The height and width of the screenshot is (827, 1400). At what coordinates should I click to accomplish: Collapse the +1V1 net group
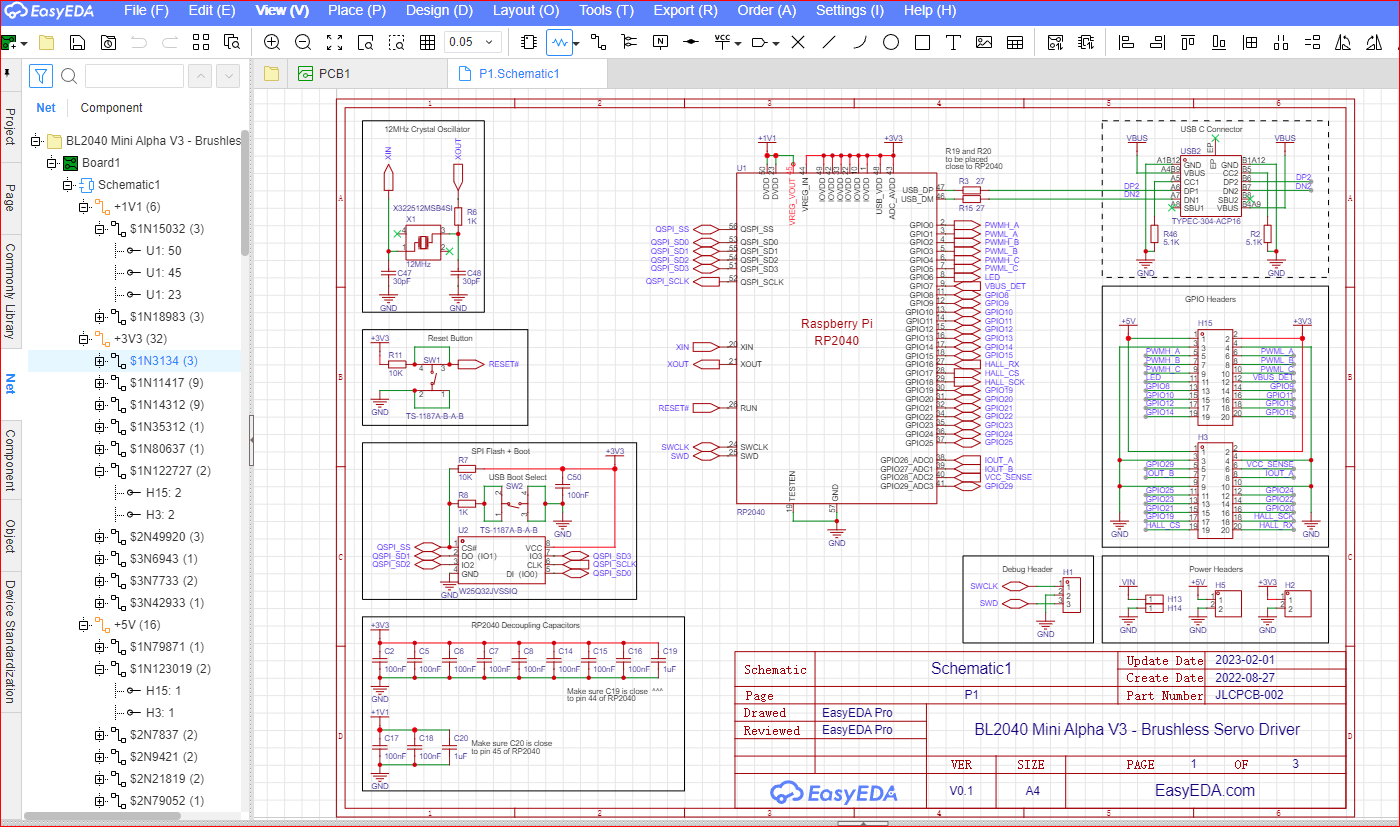[x=84, y=207]
